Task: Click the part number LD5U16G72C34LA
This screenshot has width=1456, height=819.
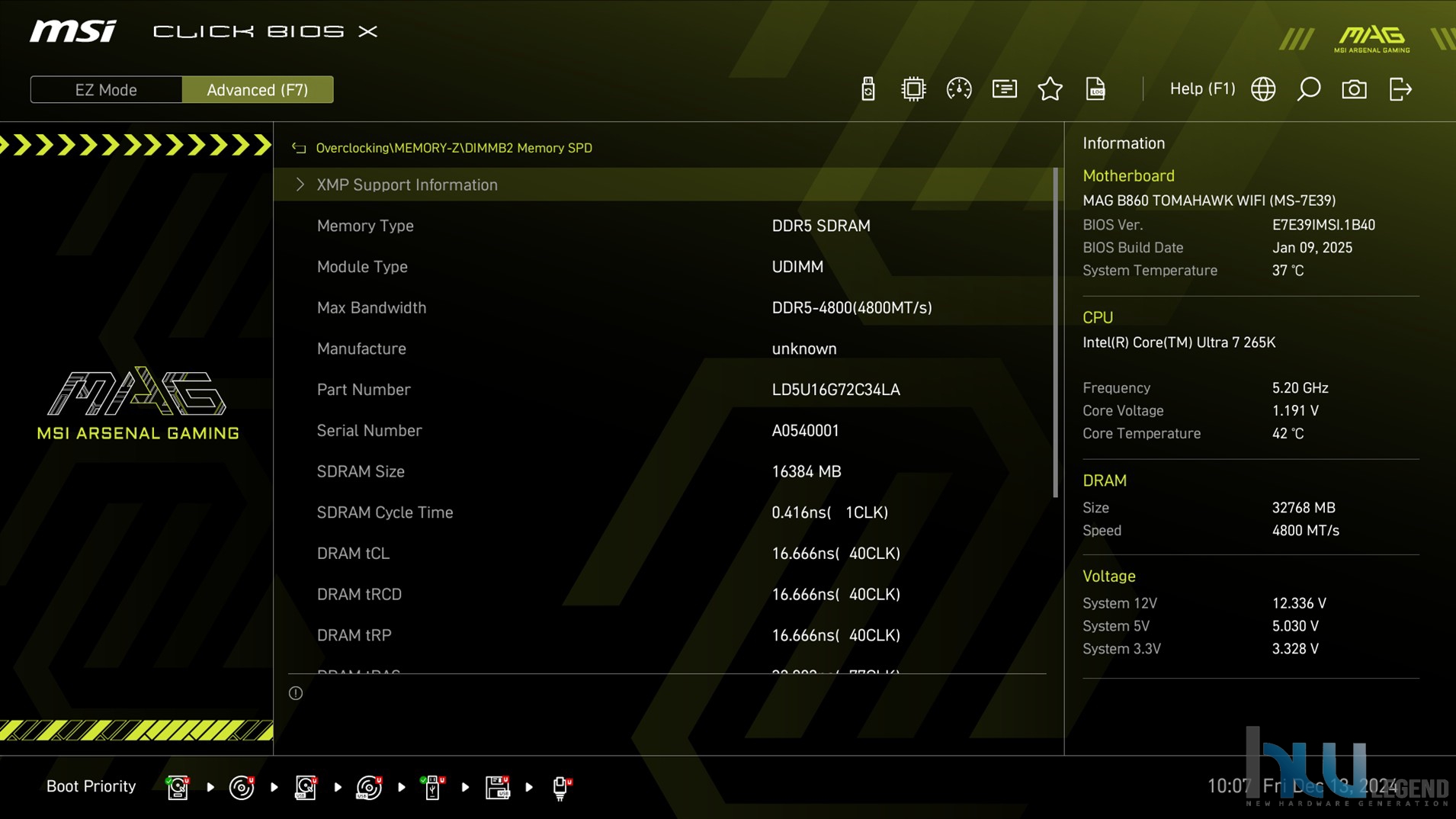Action: coord(835,390)
